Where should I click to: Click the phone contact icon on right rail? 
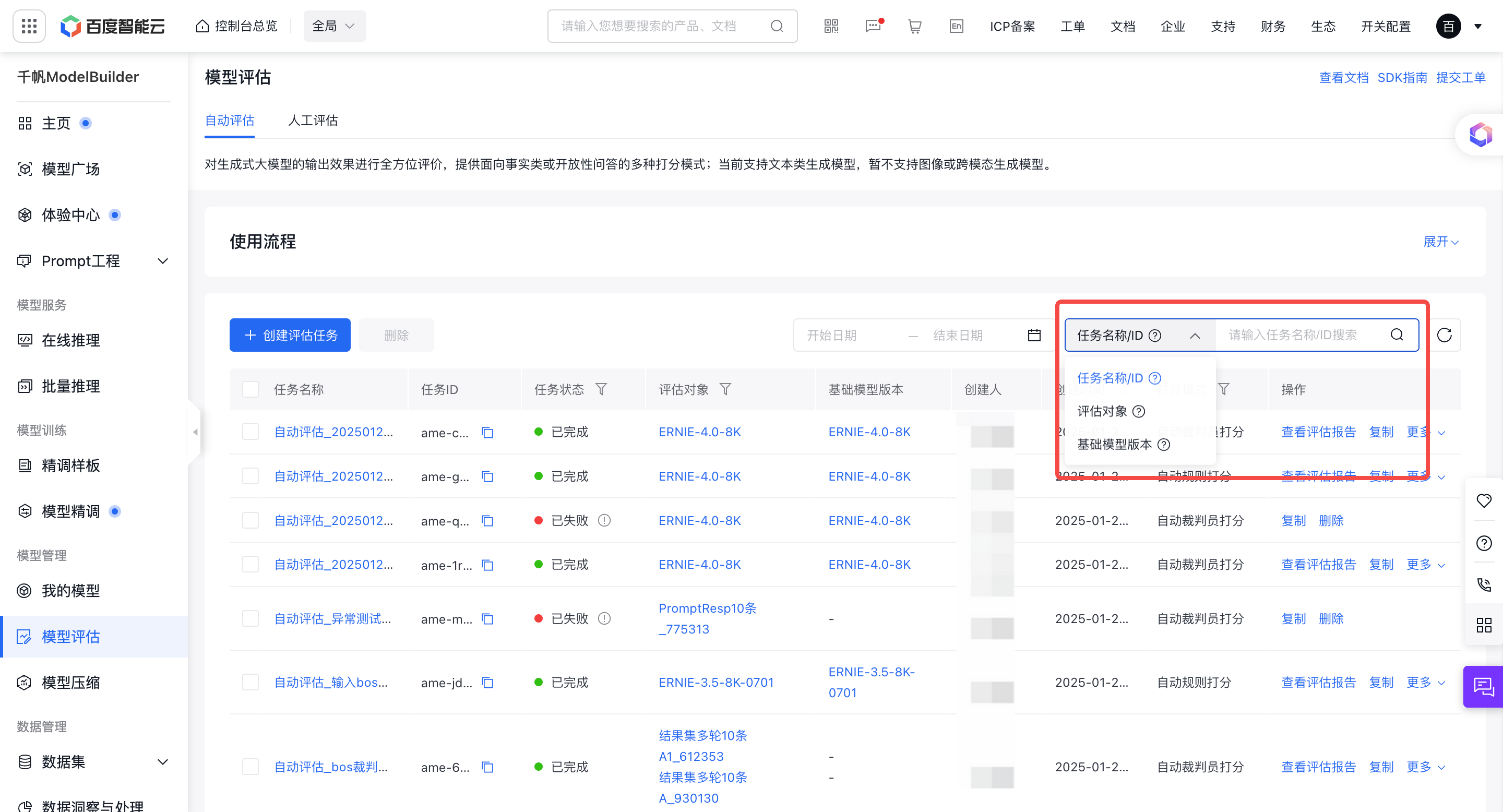pyautogui.click(x=1484, y=584)
